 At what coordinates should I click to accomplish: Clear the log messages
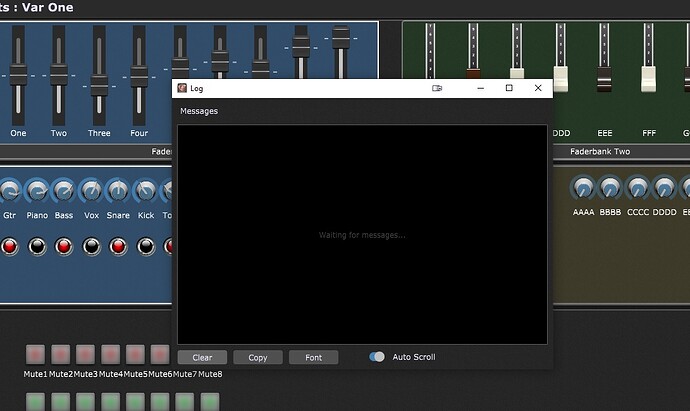click(202, 357)
